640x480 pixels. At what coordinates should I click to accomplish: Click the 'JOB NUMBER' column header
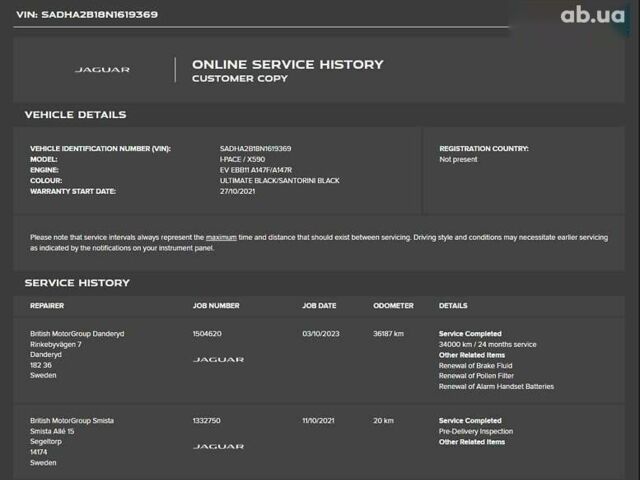(216, 306)
